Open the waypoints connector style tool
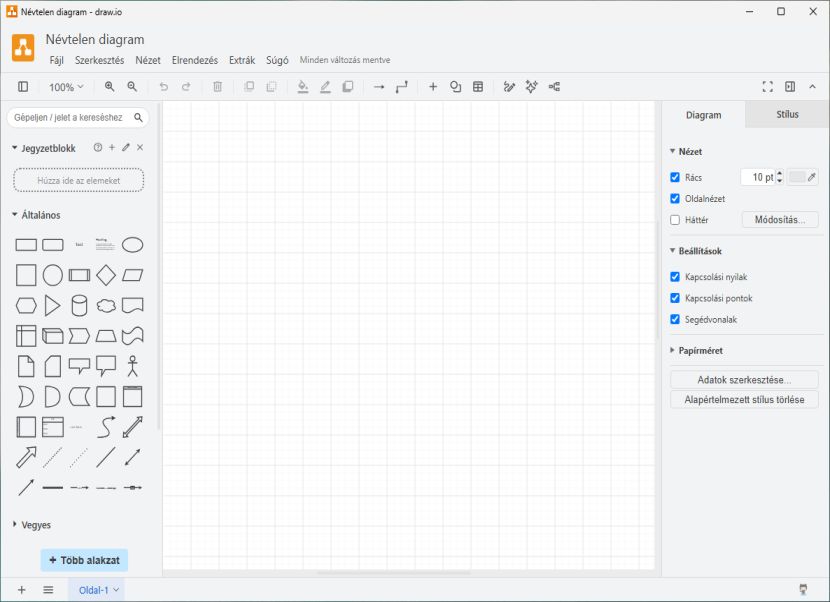Image resolution: width=830 pixels, height=602 pixels. click(402, 86)
